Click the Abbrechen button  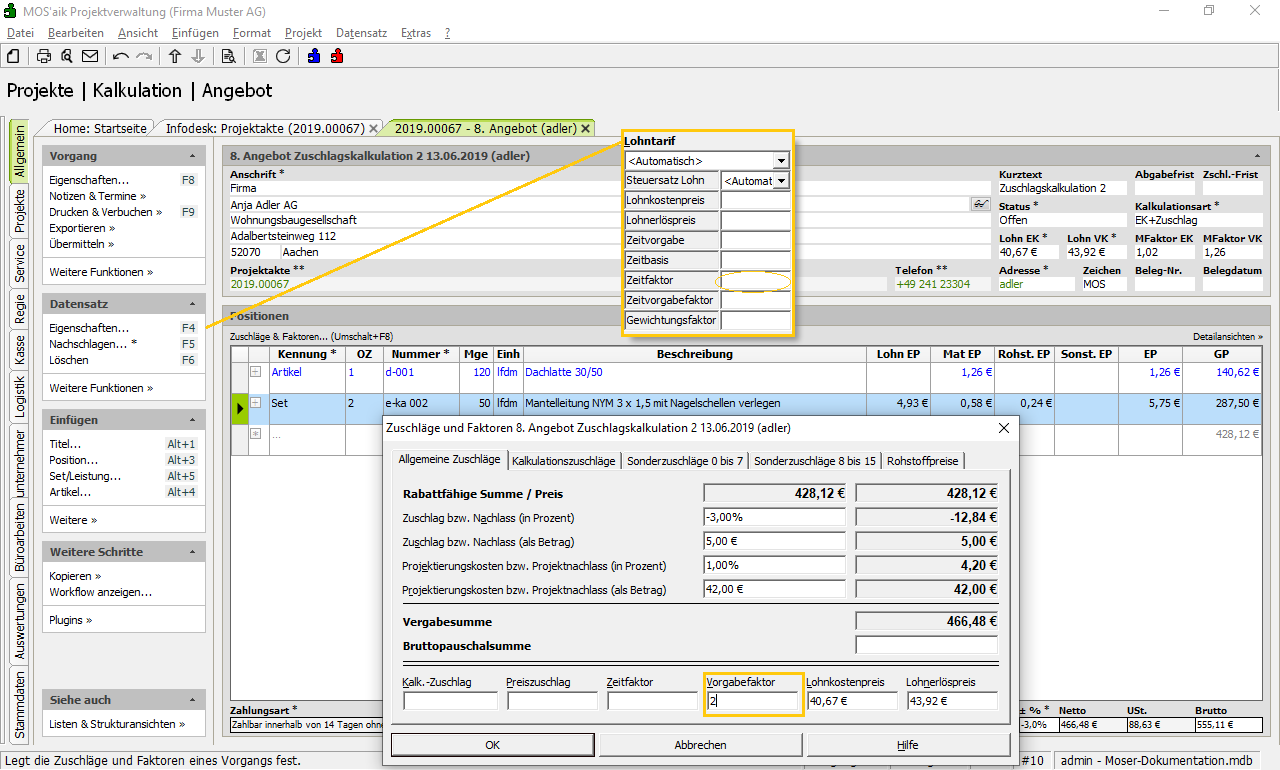[700, 745]
